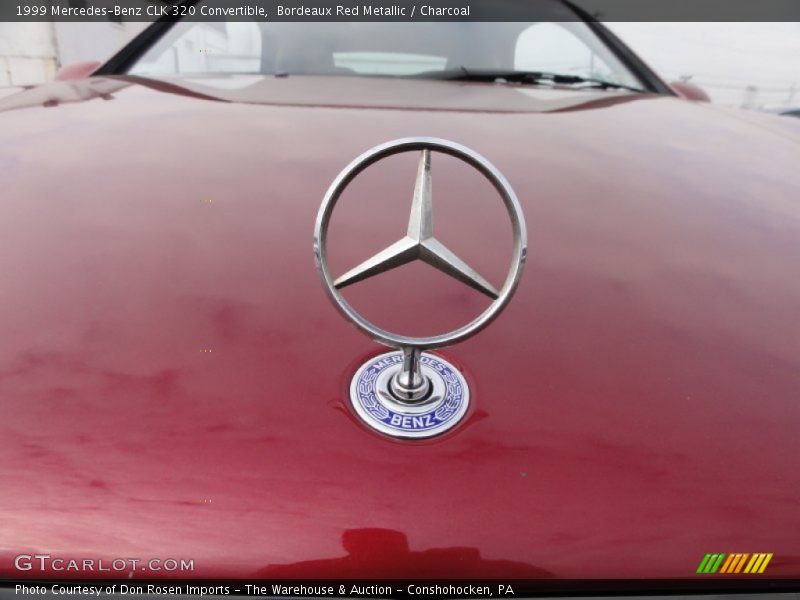Click the yellow stripes of the striped logo
The image size is (800, 600).
[x=758, y=563]
